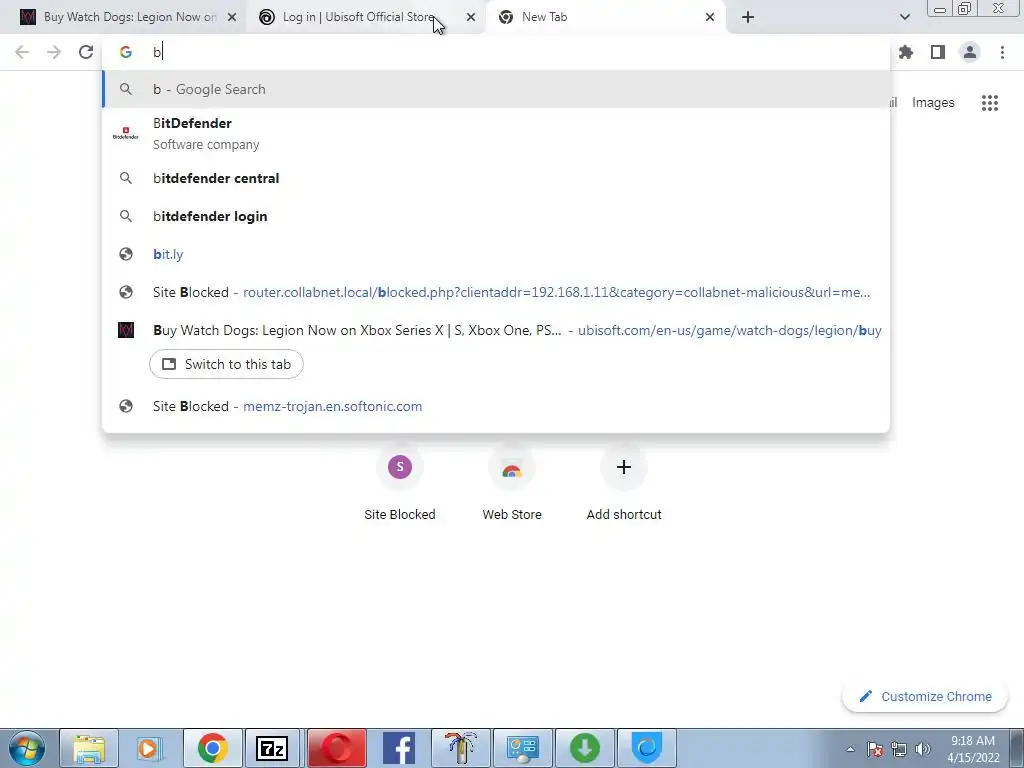This screenshot has width=1024, height=768.
Task: Open the volume speaker tray icon
Action: (922, 749)
